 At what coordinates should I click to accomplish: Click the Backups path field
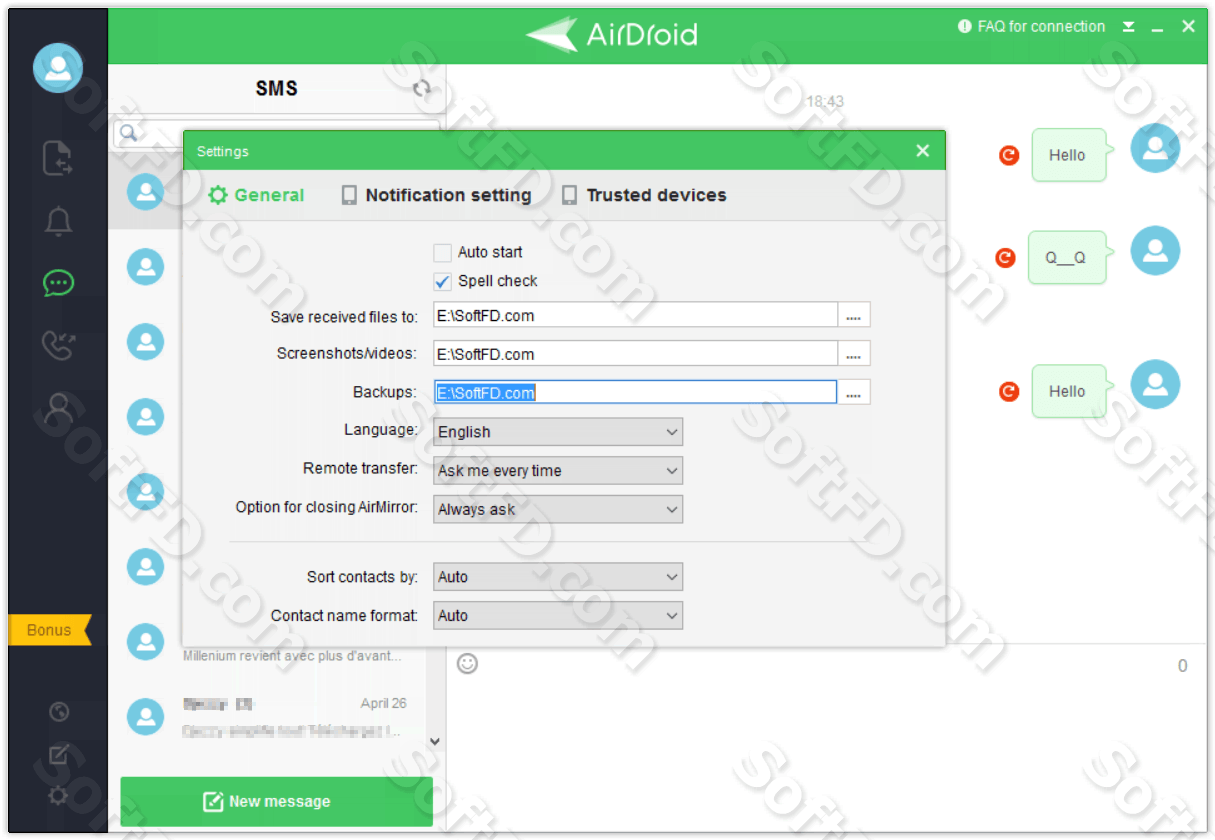click(635, 393)
